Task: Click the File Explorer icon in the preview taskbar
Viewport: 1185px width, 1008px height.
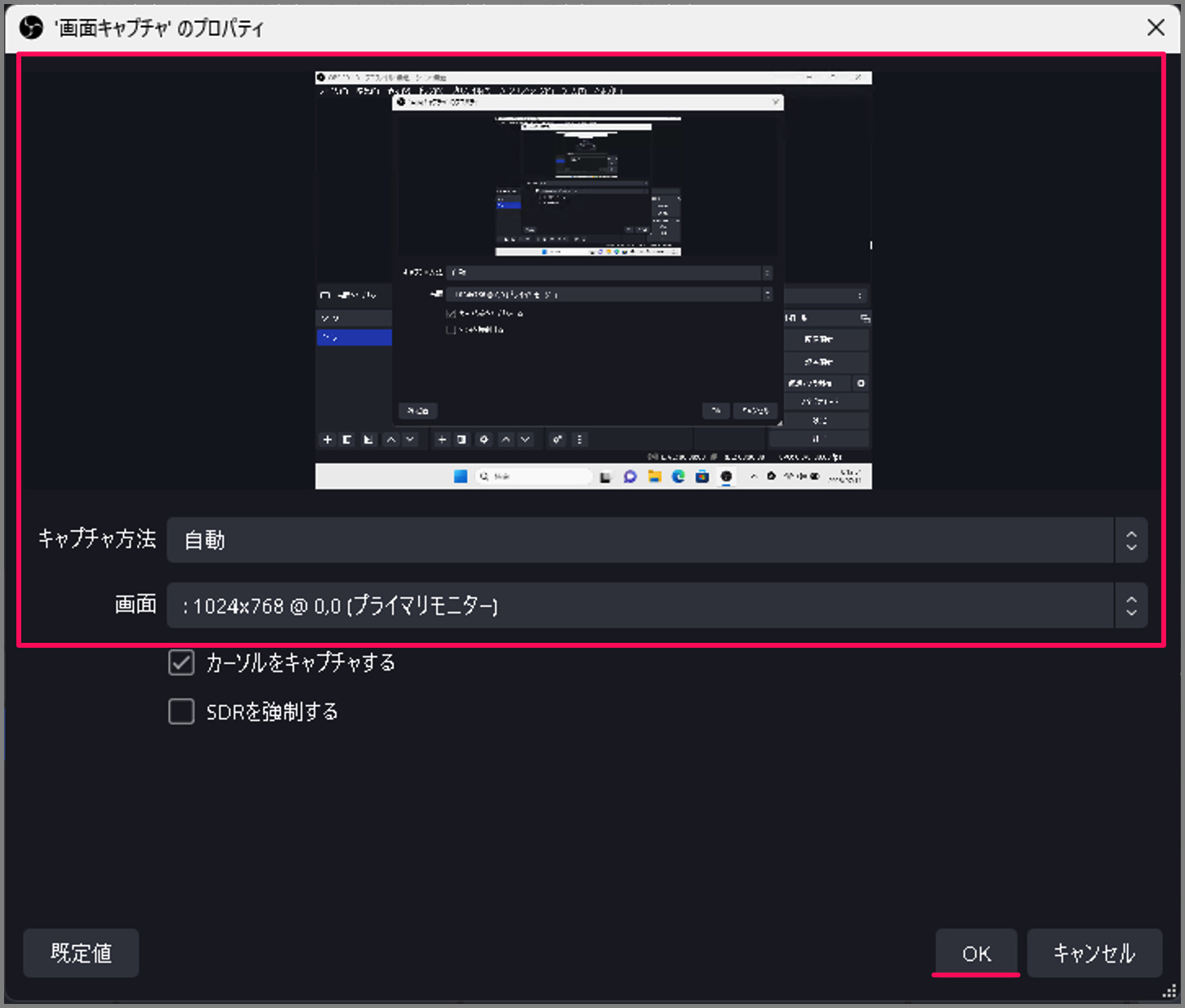Action: click(655, 476)
